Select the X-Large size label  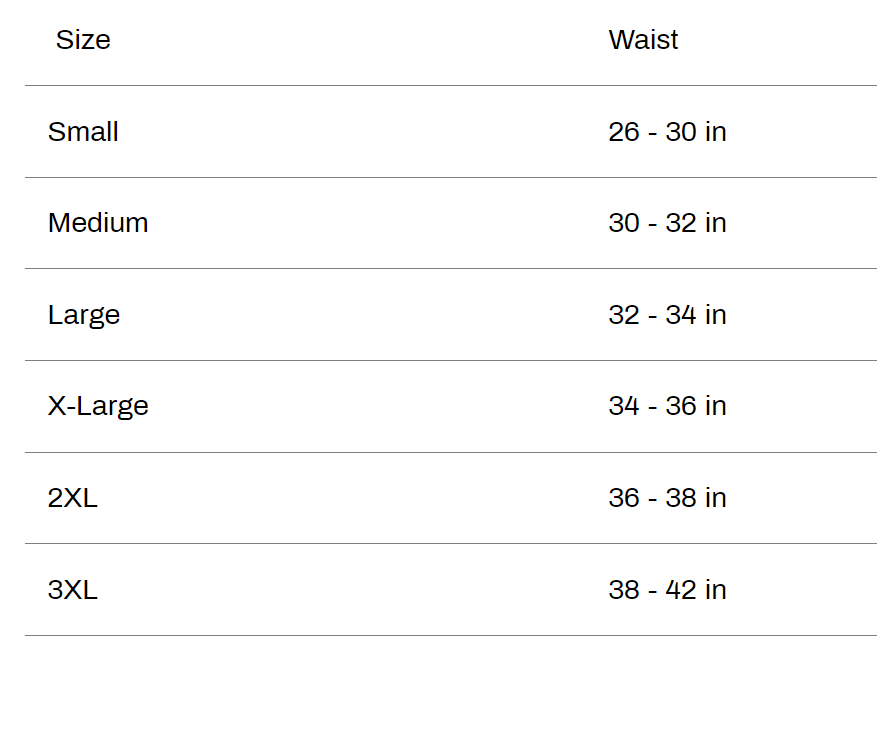pyautogui.click(x=98, y=406)
